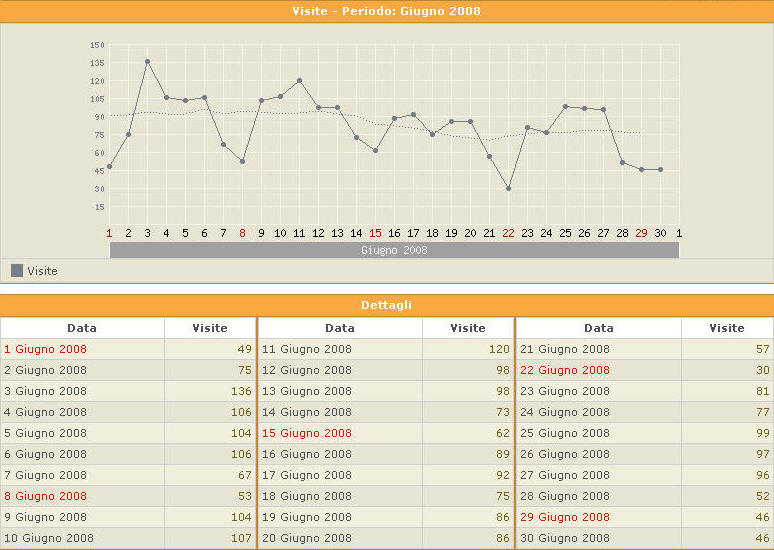
Task: Click the '15 Giugno 2008' red date cell
Action: click(340, 433)
